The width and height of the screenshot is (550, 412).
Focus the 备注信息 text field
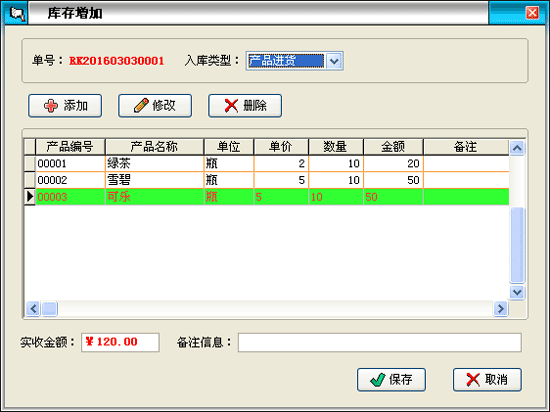tap(380, 342)
